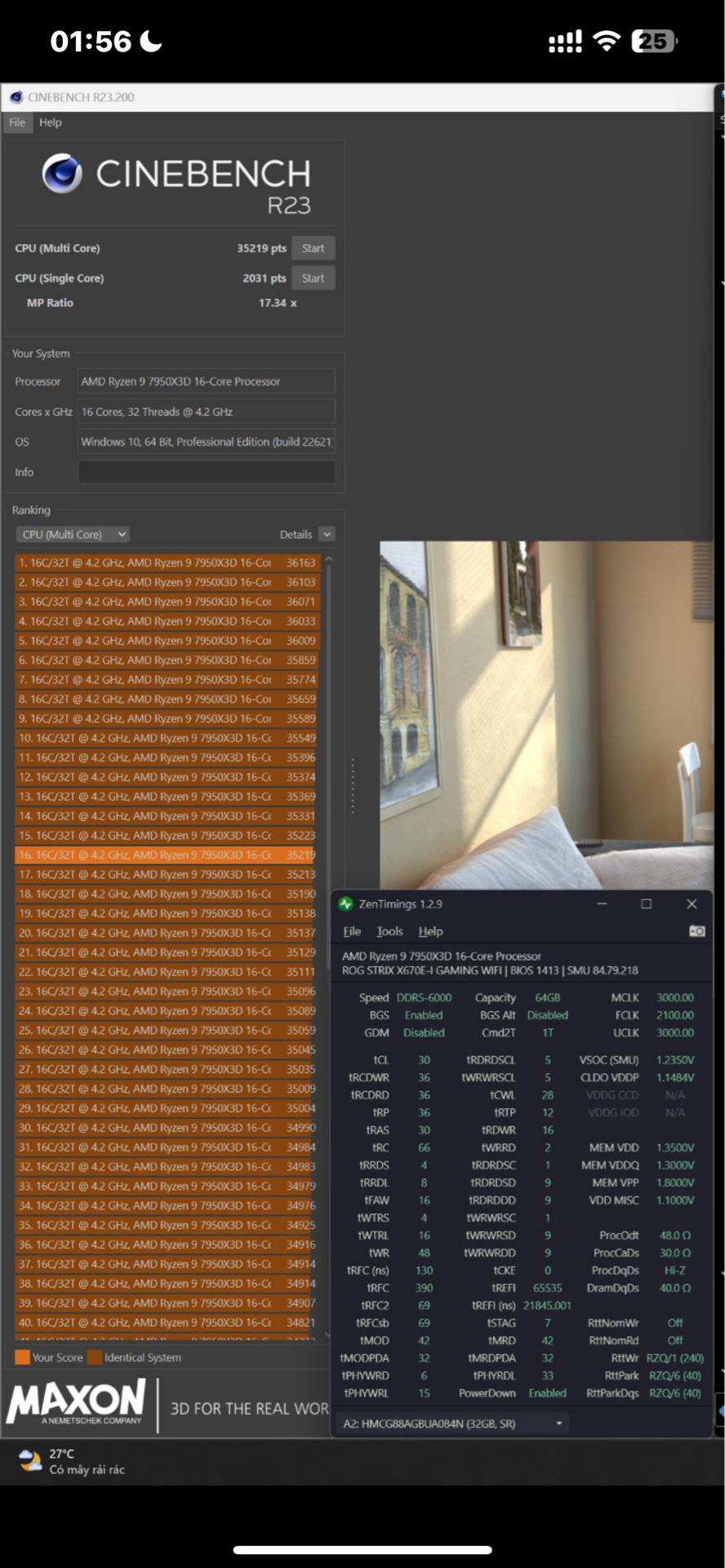Click the DDR5-6000 speed value
The image size is (725, 1568).
[x=424, y=998]
